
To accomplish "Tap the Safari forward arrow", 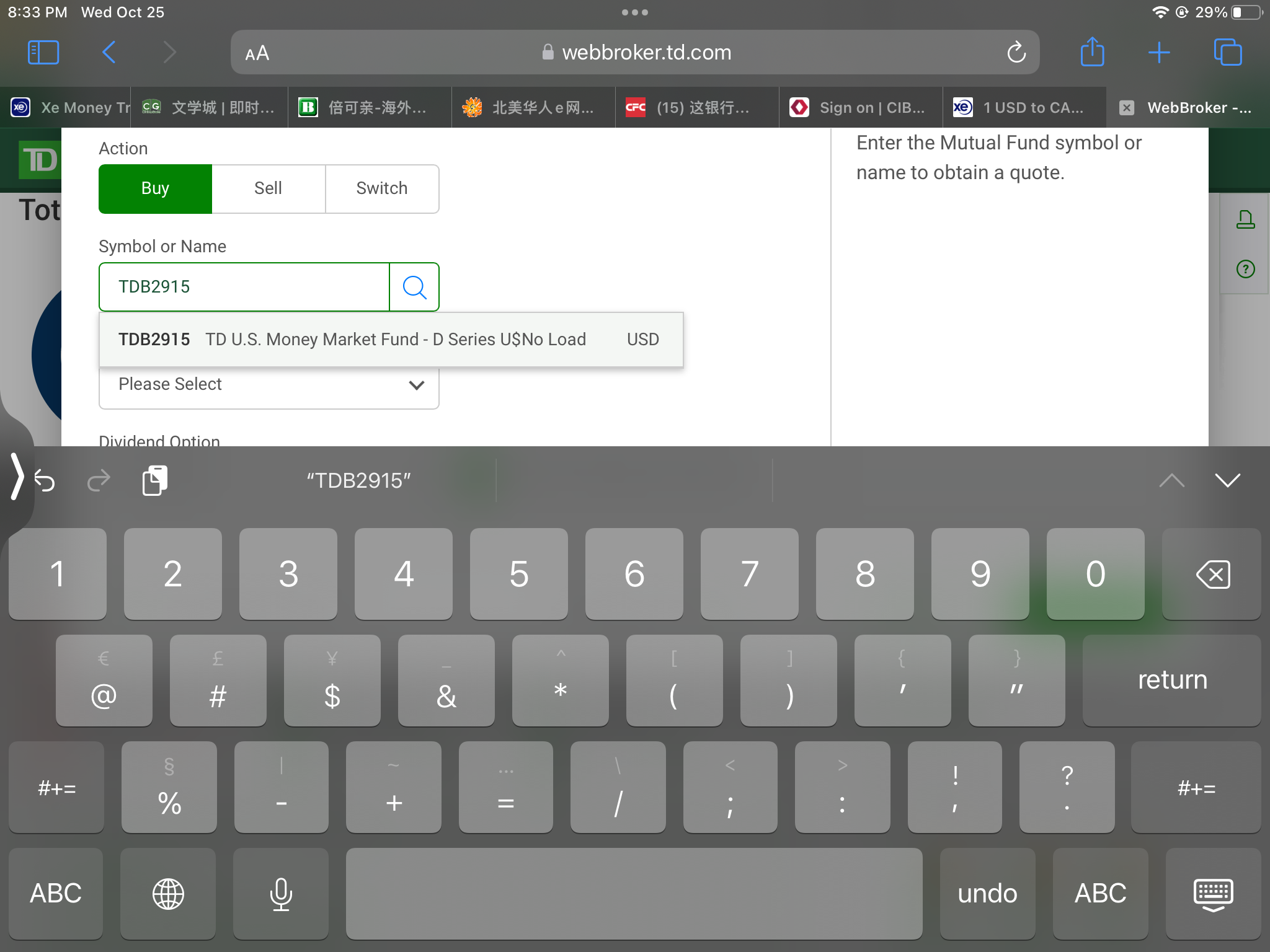I will click(169, 53).
